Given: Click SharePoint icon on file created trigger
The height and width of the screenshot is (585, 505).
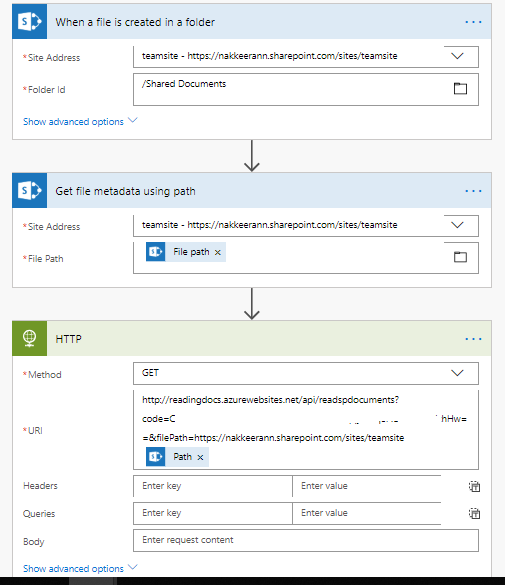Looking at the screenshot, I should 29,22.
